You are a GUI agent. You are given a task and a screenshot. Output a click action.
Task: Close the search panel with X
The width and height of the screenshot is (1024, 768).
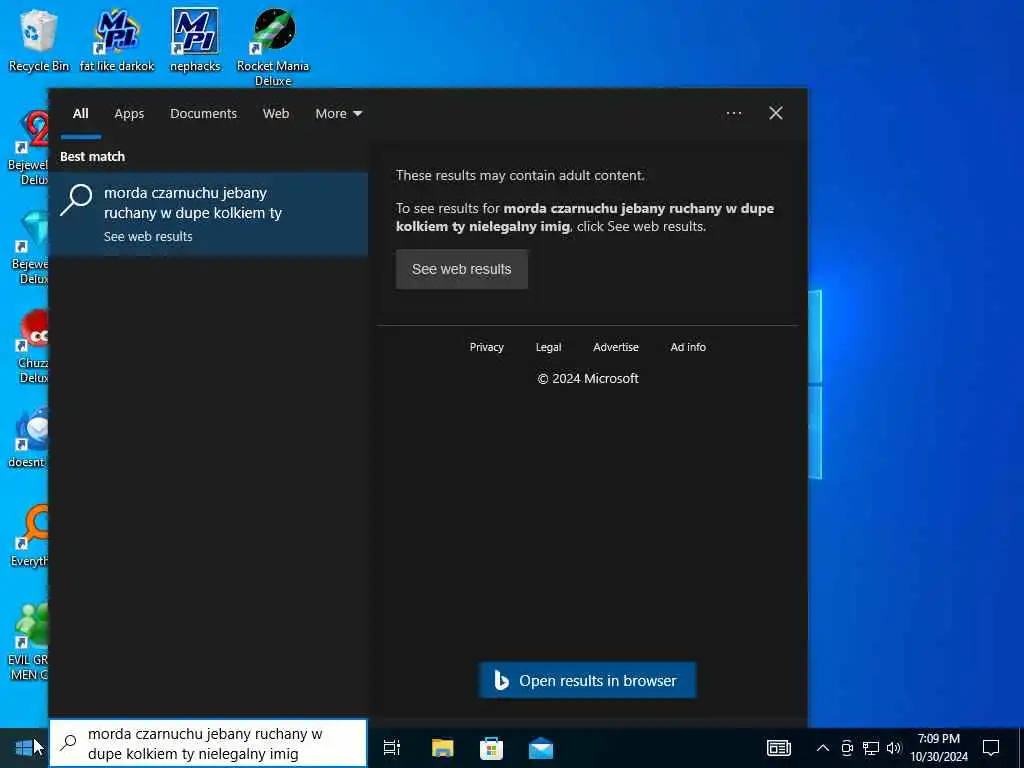coord(776,114)
